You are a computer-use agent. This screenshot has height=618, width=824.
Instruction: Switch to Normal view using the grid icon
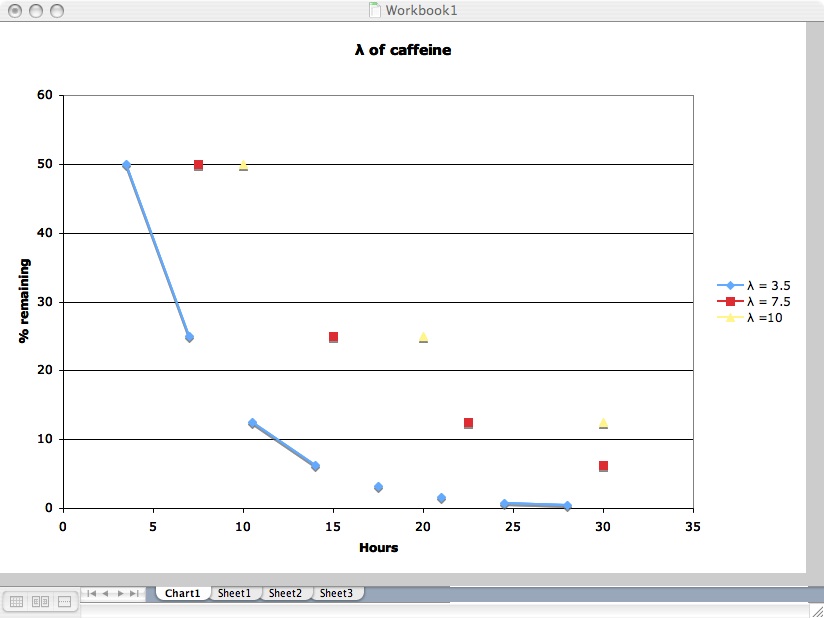click(x=17, y=602)
